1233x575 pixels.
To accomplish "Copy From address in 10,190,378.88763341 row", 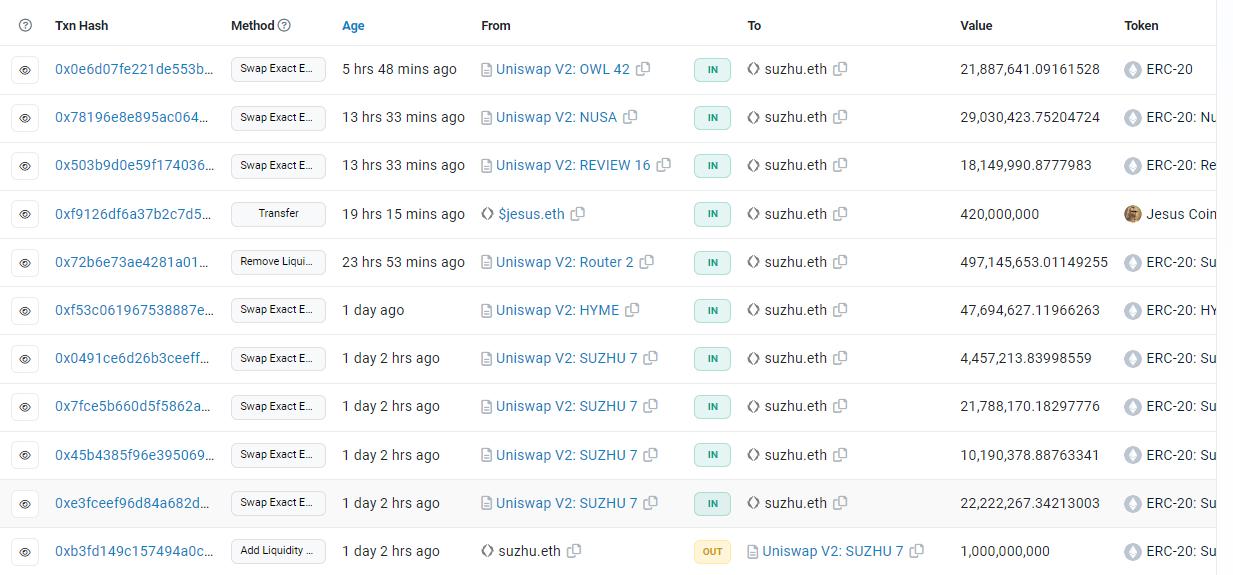I will (650, 455).
